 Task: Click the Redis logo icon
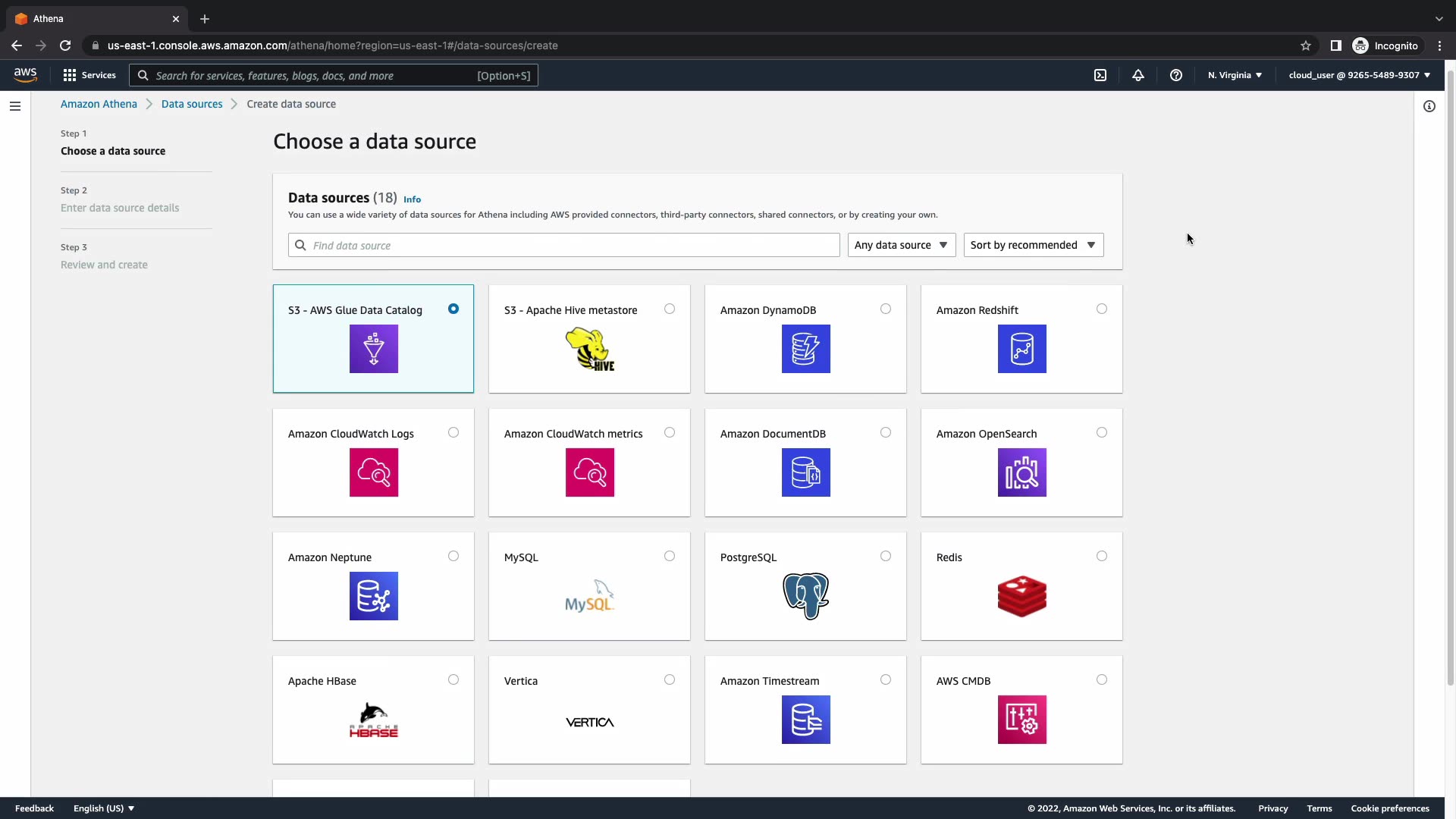coord(1021,596)
